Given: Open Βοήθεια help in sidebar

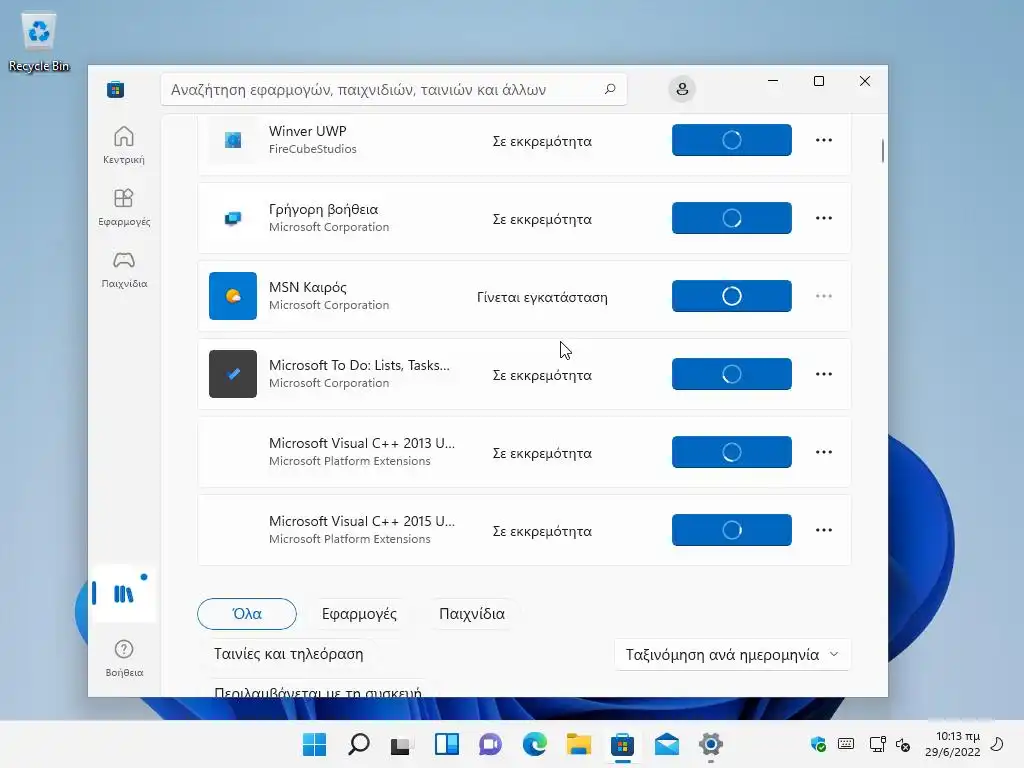Looking at the screenshot, I should pyautogui.click(x=123, y=658).
